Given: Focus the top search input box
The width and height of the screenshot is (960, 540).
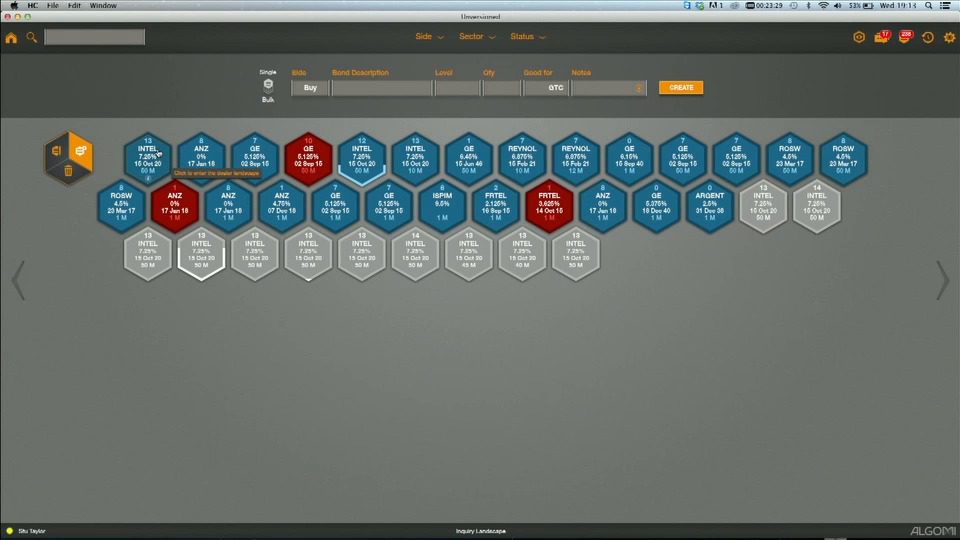Looking at the screenshot, I should pyautogui.click(x=94, y=37).
